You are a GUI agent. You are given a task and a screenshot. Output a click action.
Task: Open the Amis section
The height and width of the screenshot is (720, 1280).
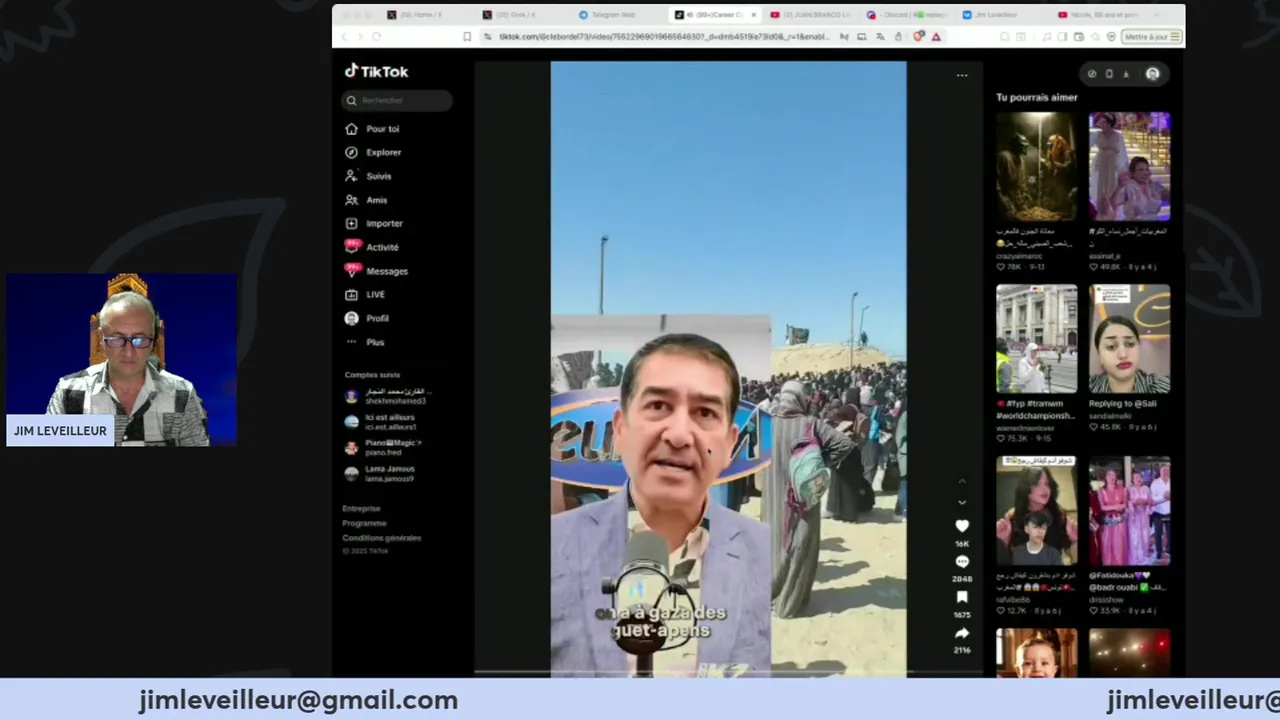[366, 200]
